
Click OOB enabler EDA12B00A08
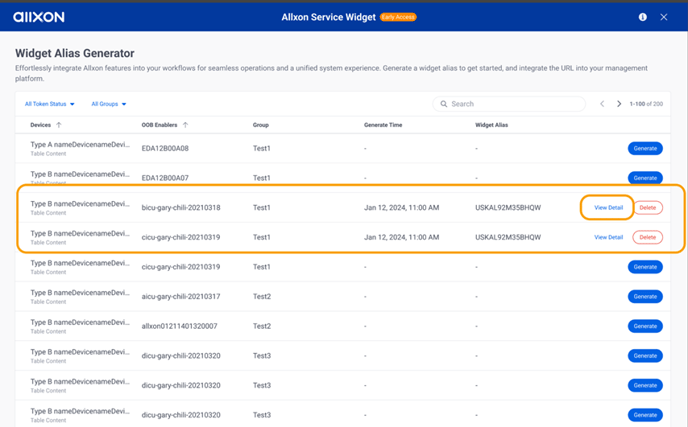[x=165, y=148]
